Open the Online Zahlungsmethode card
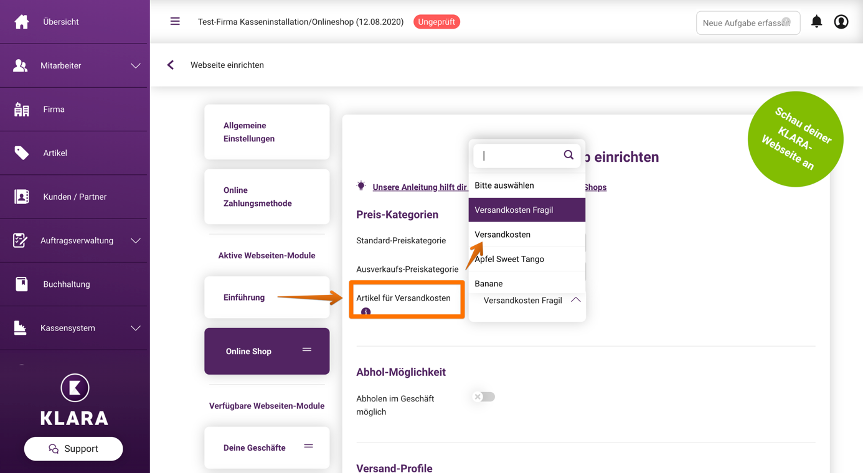The height and width of the screenshot is (474, 864). click(x=267, y=197)
